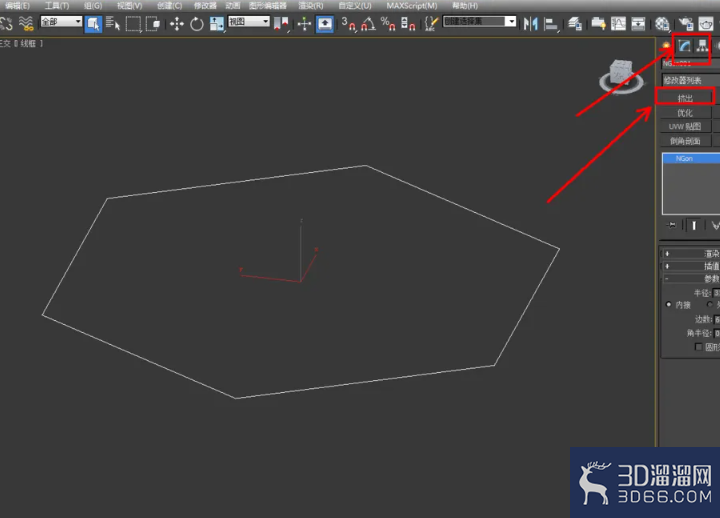The width and height of the screenshot is (720, 518).
Task: Click Edit Named Selection Sets icon
Action: point(431,24)
